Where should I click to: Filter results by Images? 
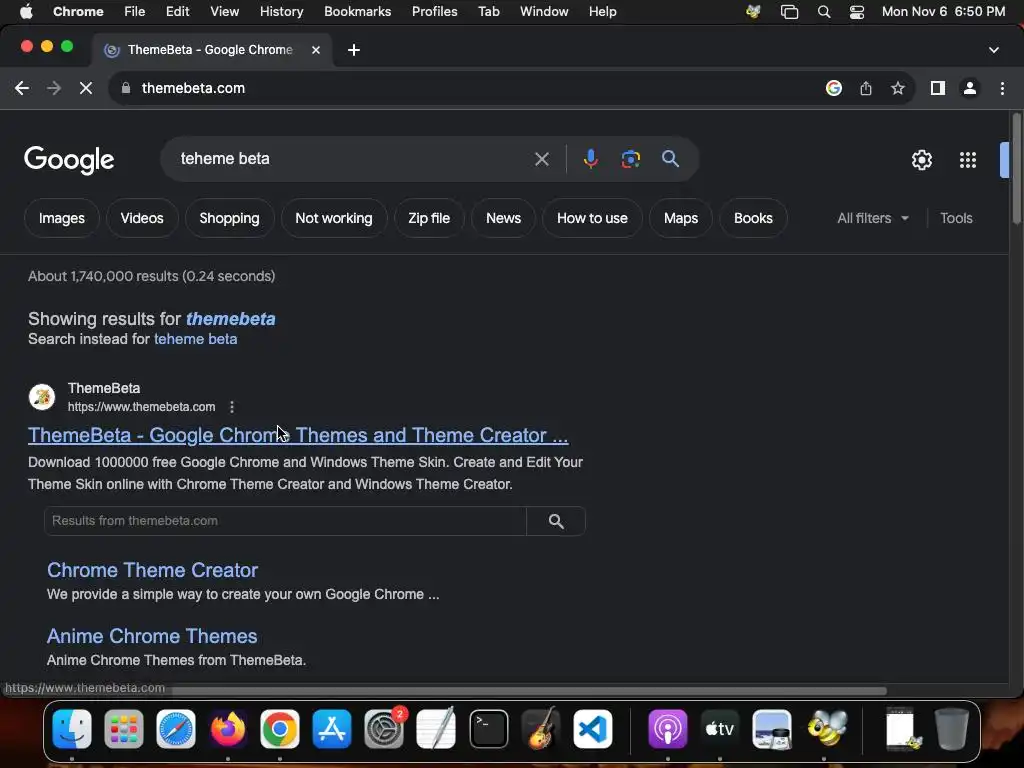click(61, 218)
